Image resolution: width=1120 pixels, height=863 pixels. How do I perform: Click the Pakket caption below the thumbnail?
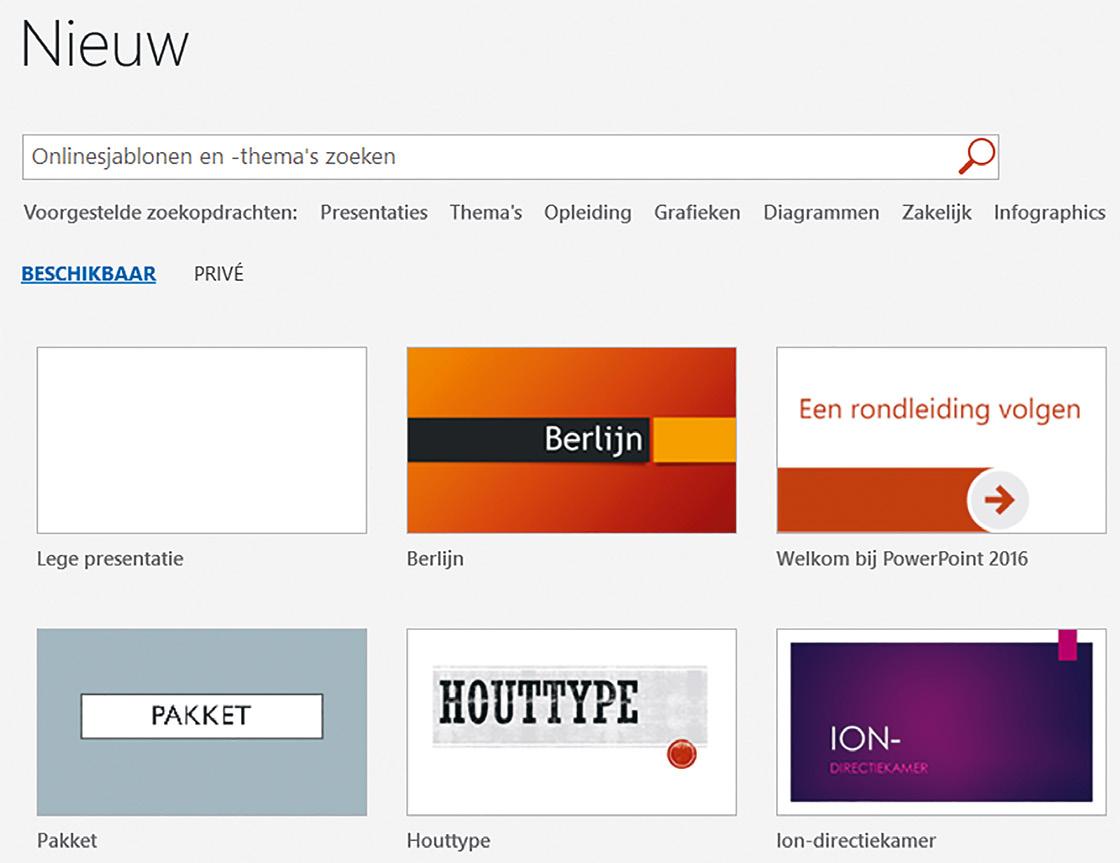tap(67, 841)
